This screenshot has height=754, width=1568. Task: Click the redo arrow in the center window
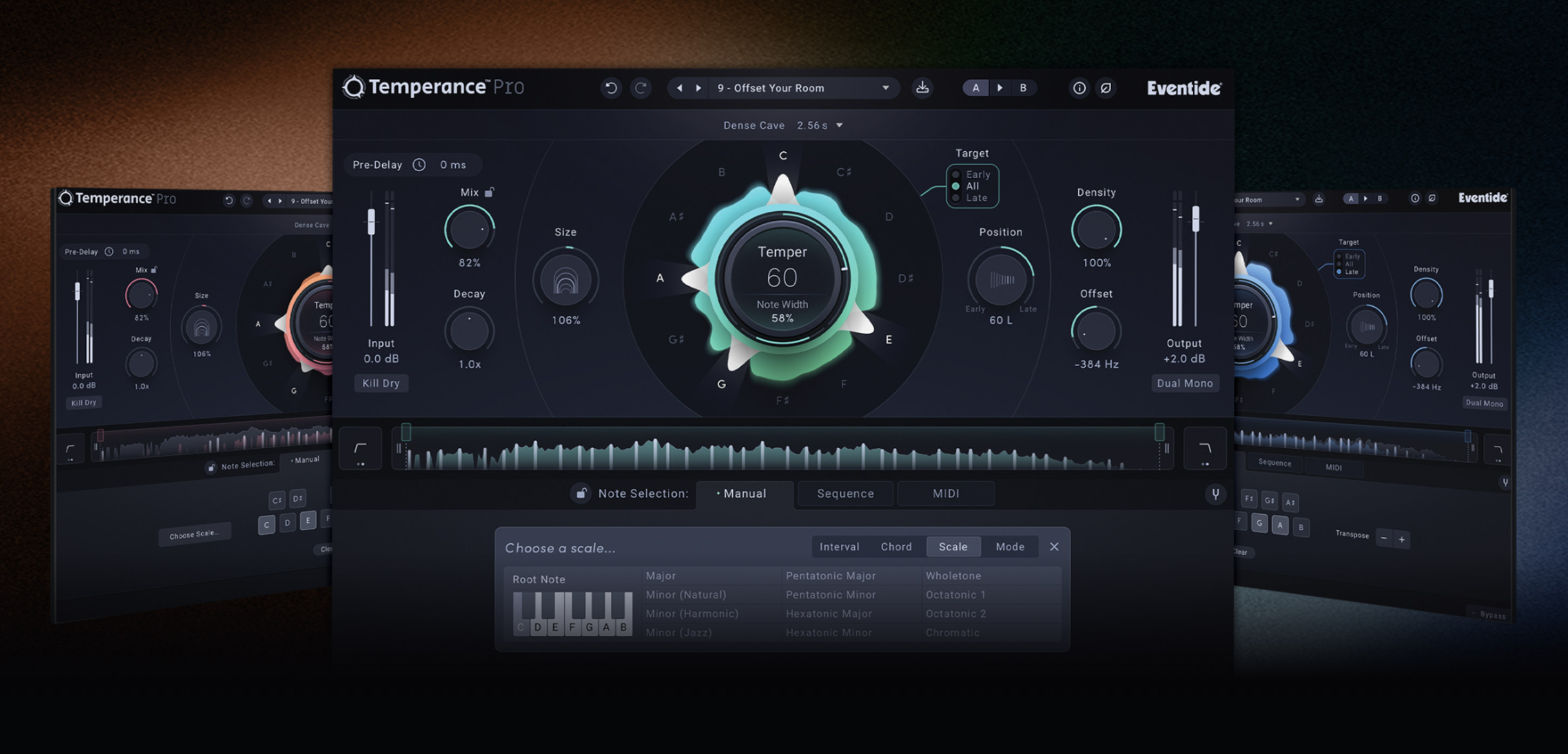(x=640, y=87)
